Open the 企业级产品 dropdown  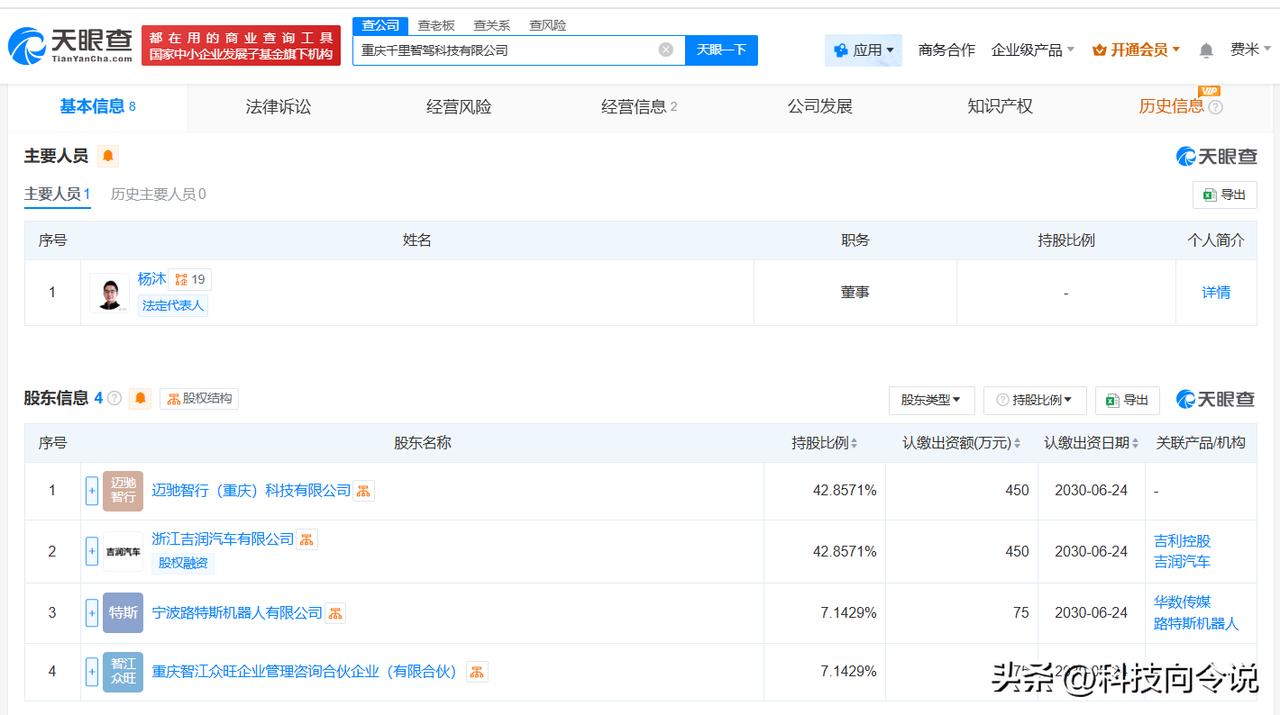click(1033, 50)
